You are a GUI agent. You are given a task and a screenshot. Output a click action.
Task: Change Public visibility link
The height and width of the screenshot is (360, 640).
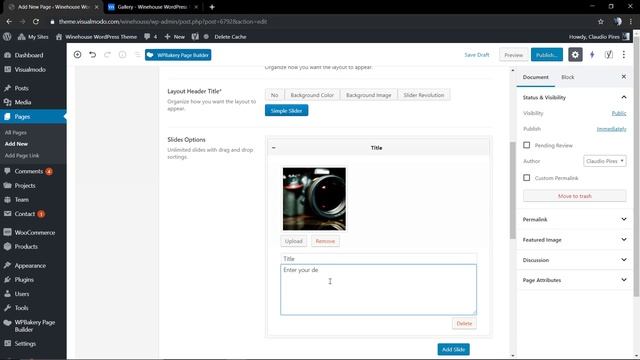[619, 113]
